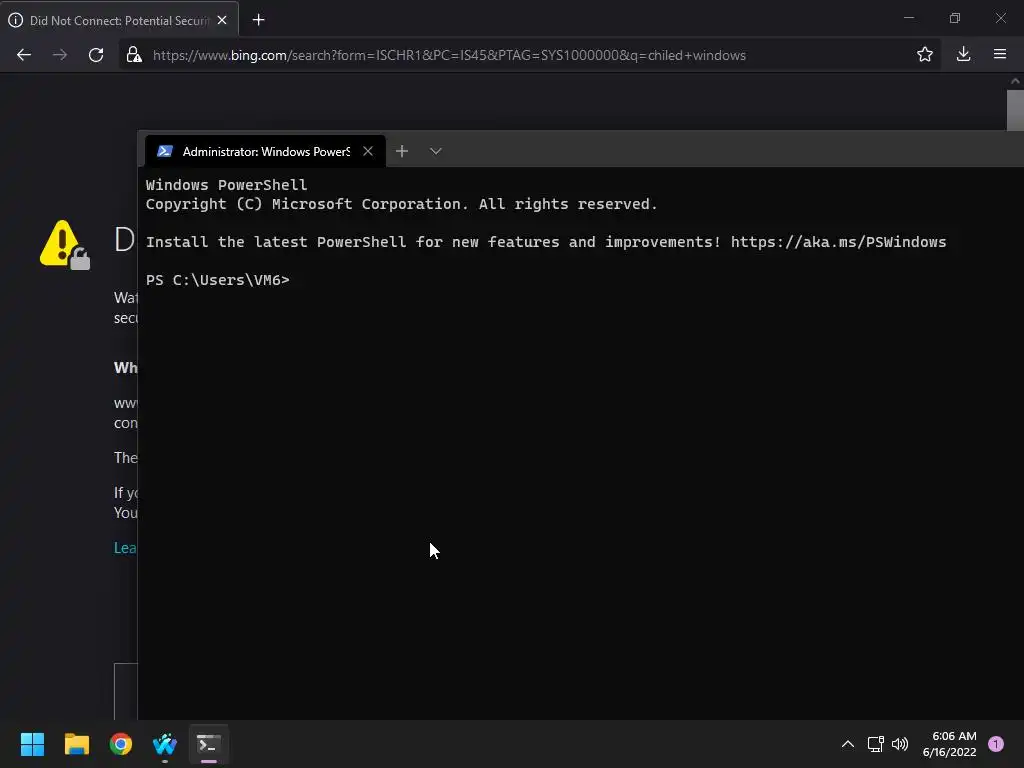Viewport: 1024px width, 768px height.
Task: Click the yellow security warning icon
Action: point(65,245)
